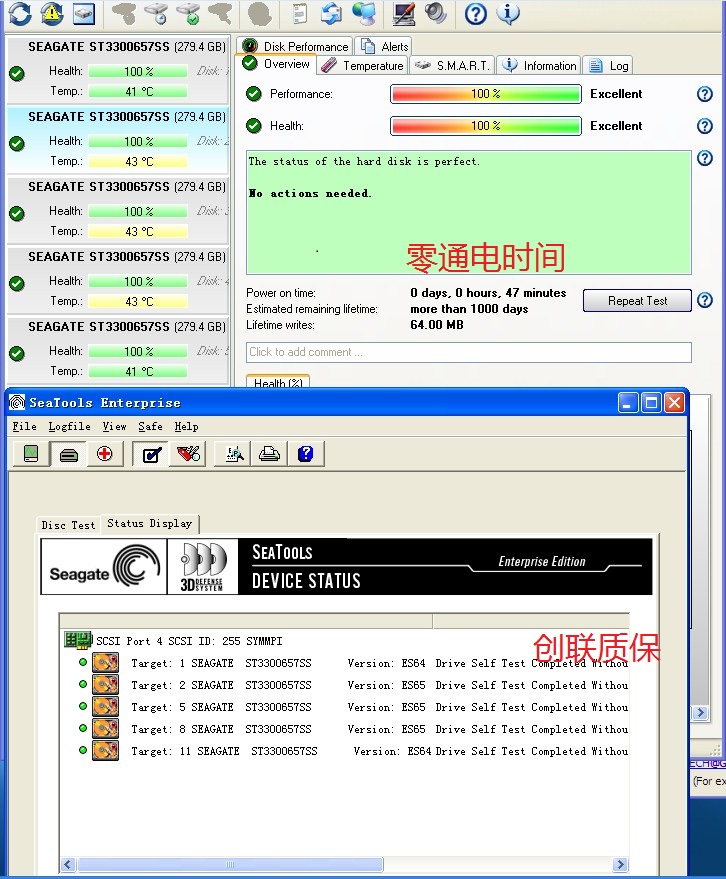The image size is (726, 879).
Task: Click SeaTools blue question mark help icon
Action: coord(306,454)
